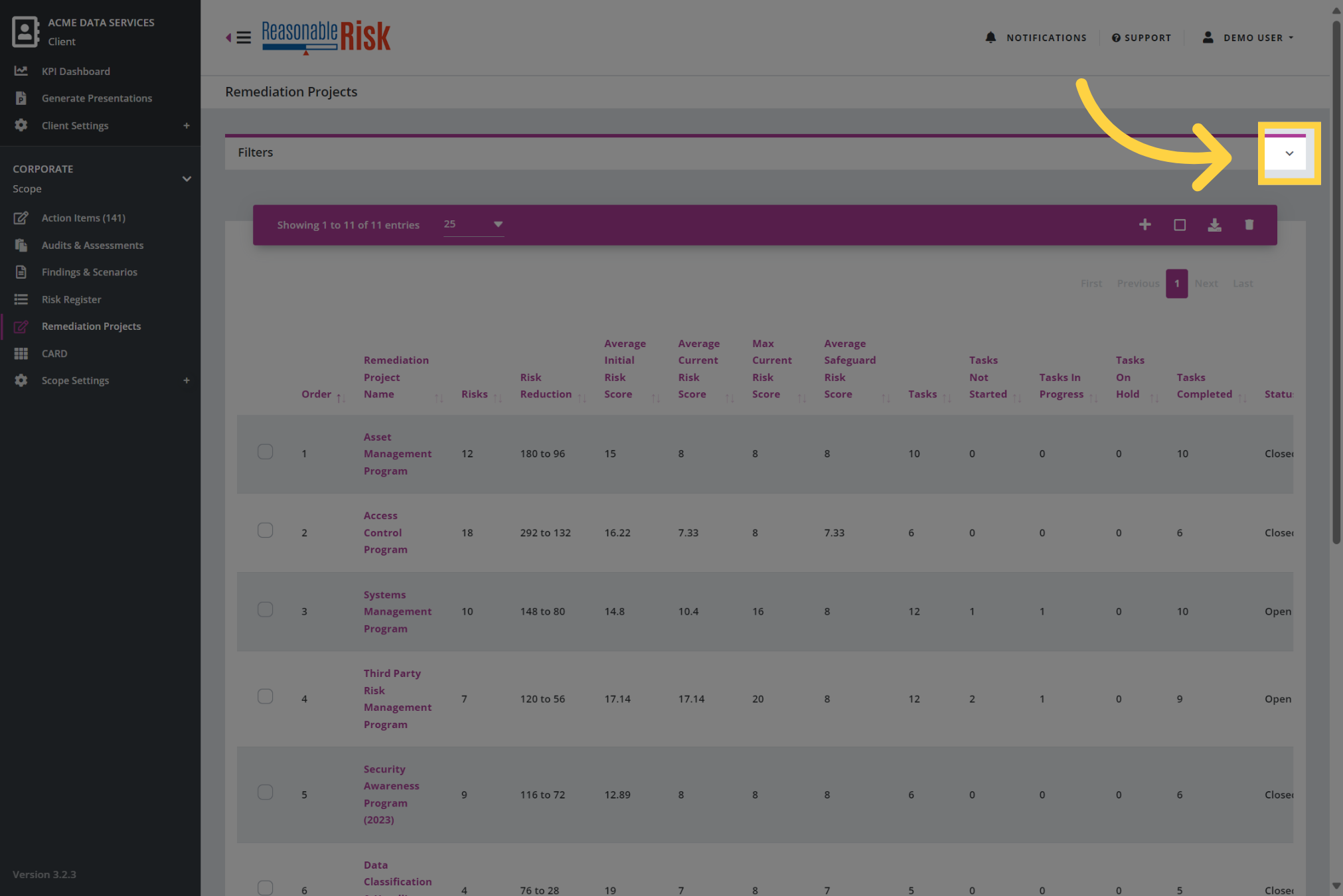Click the Scope Settings gear icon
The image size is (1343, 896).
(21, 380)
